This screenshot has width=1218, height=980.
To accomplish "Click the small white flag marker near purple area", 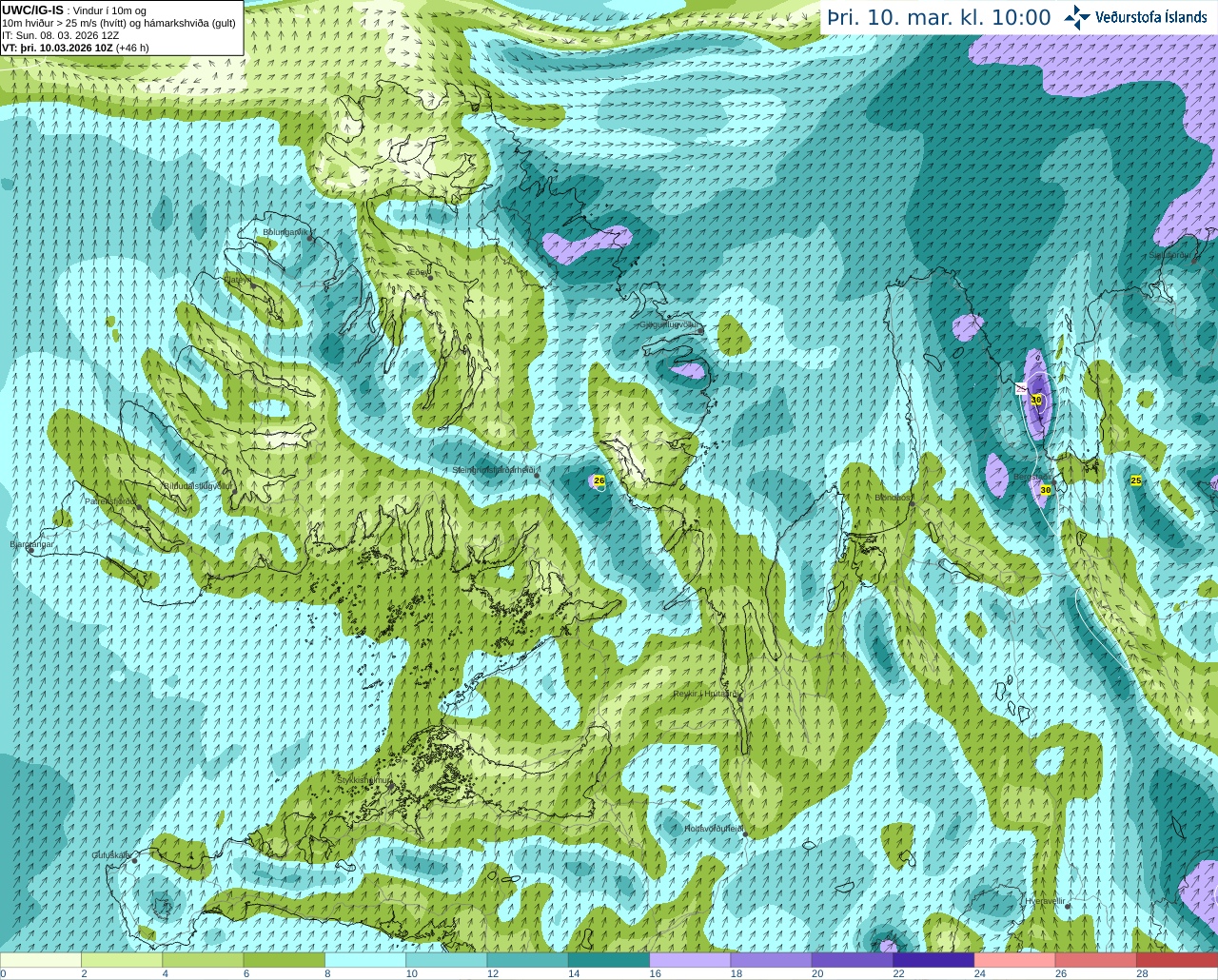I will pyautogui.click(x=1020, y=388).
